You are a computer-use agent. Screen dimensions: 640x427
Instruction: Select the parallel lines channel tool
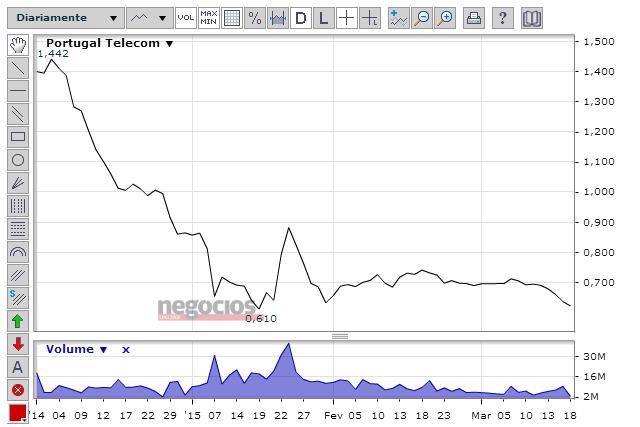click(x=18, y=114)
